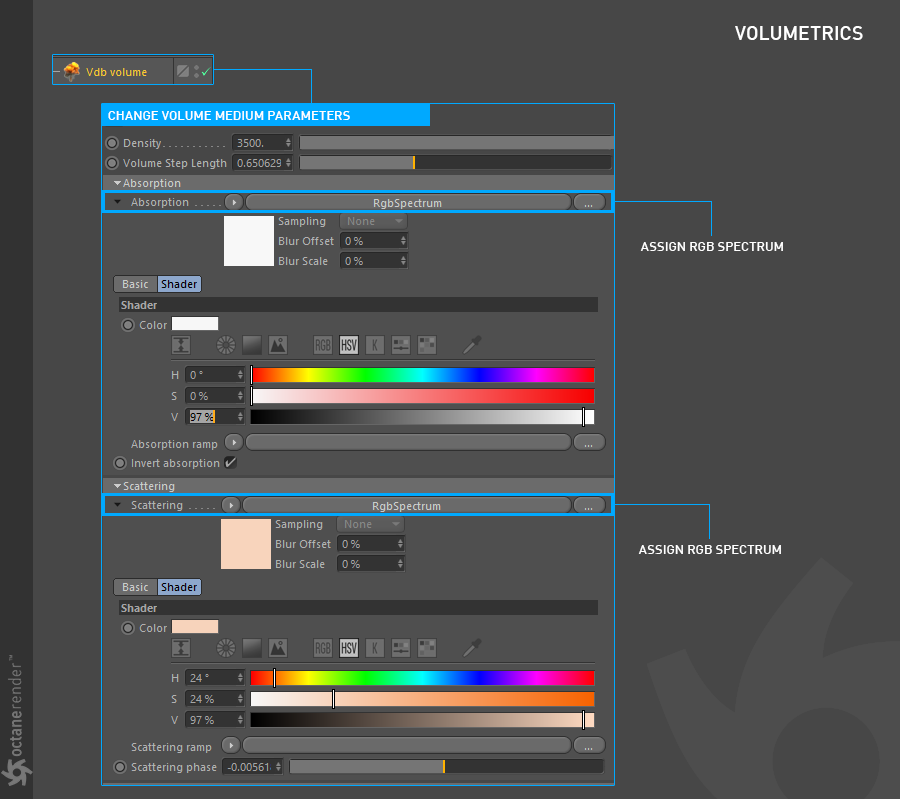Open the Absorption ramp arrow menu
Image resolution: width=900 pixels, height=799 pixels.
pos(234,443)
